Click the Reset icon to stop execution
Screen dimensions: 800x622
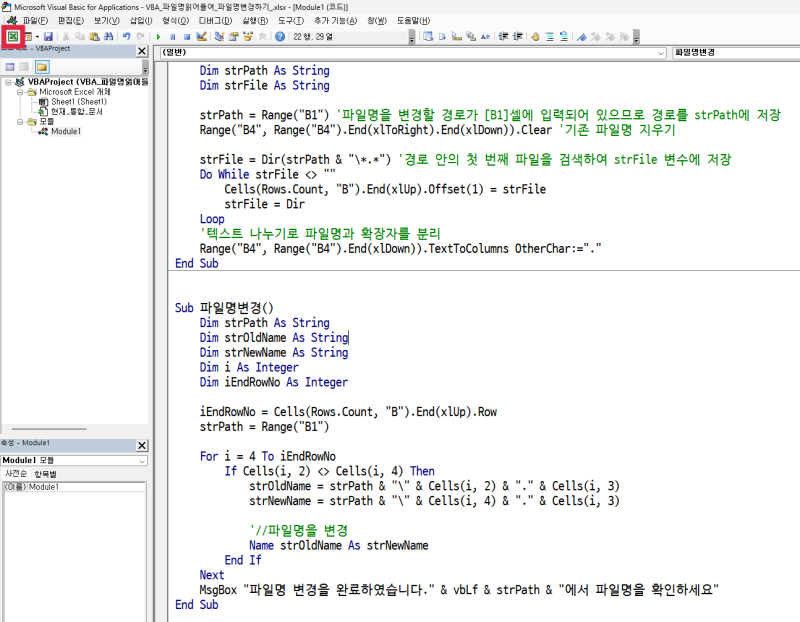187,37
